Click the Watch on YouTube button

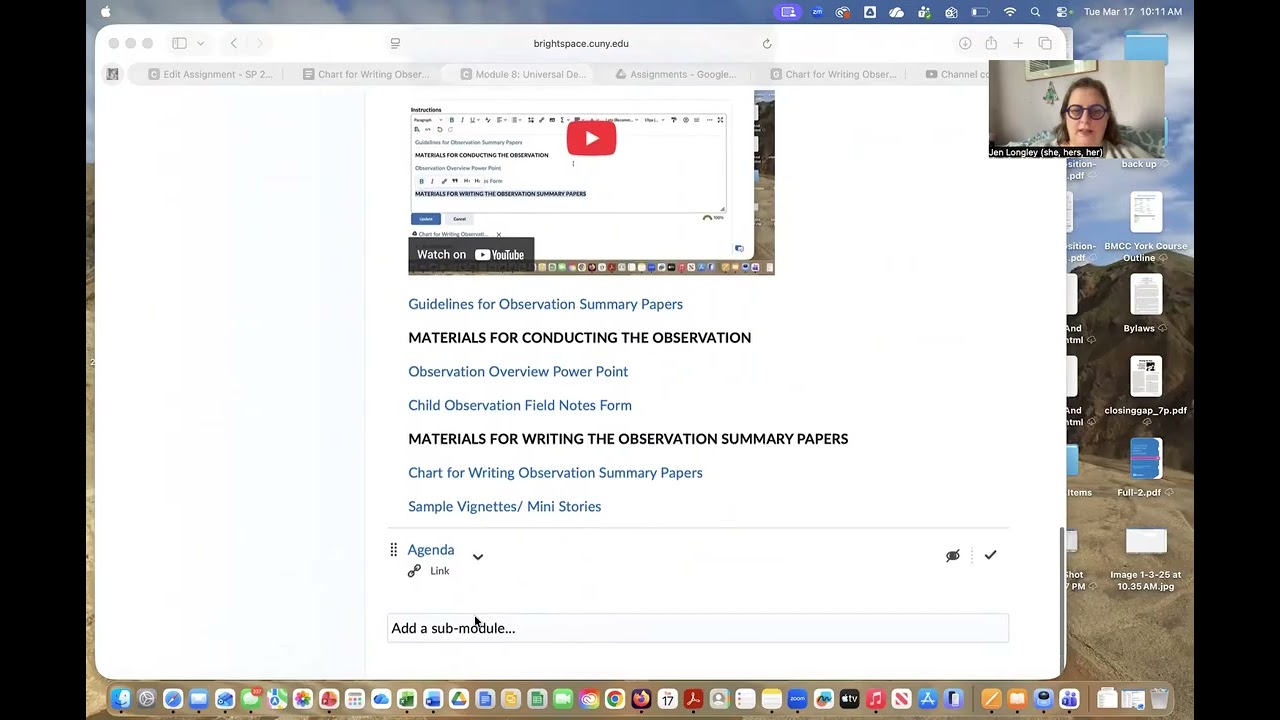pyautogui.click(x=471, y=255)
